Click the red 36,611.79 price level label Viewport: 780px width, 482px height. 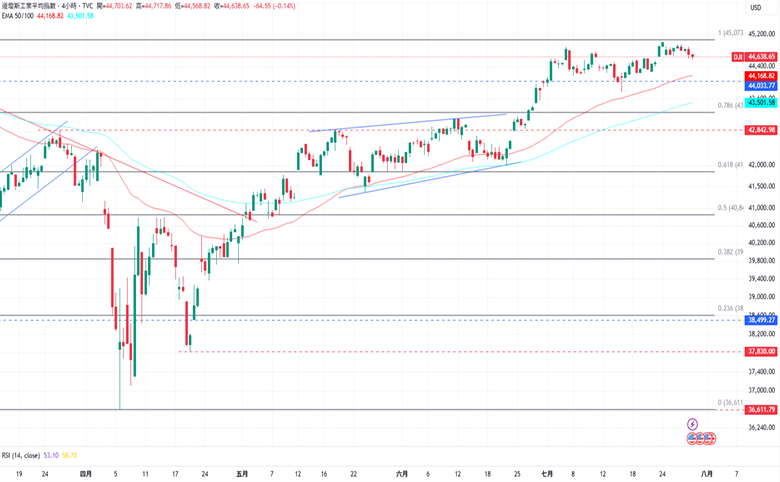(761, 409)
